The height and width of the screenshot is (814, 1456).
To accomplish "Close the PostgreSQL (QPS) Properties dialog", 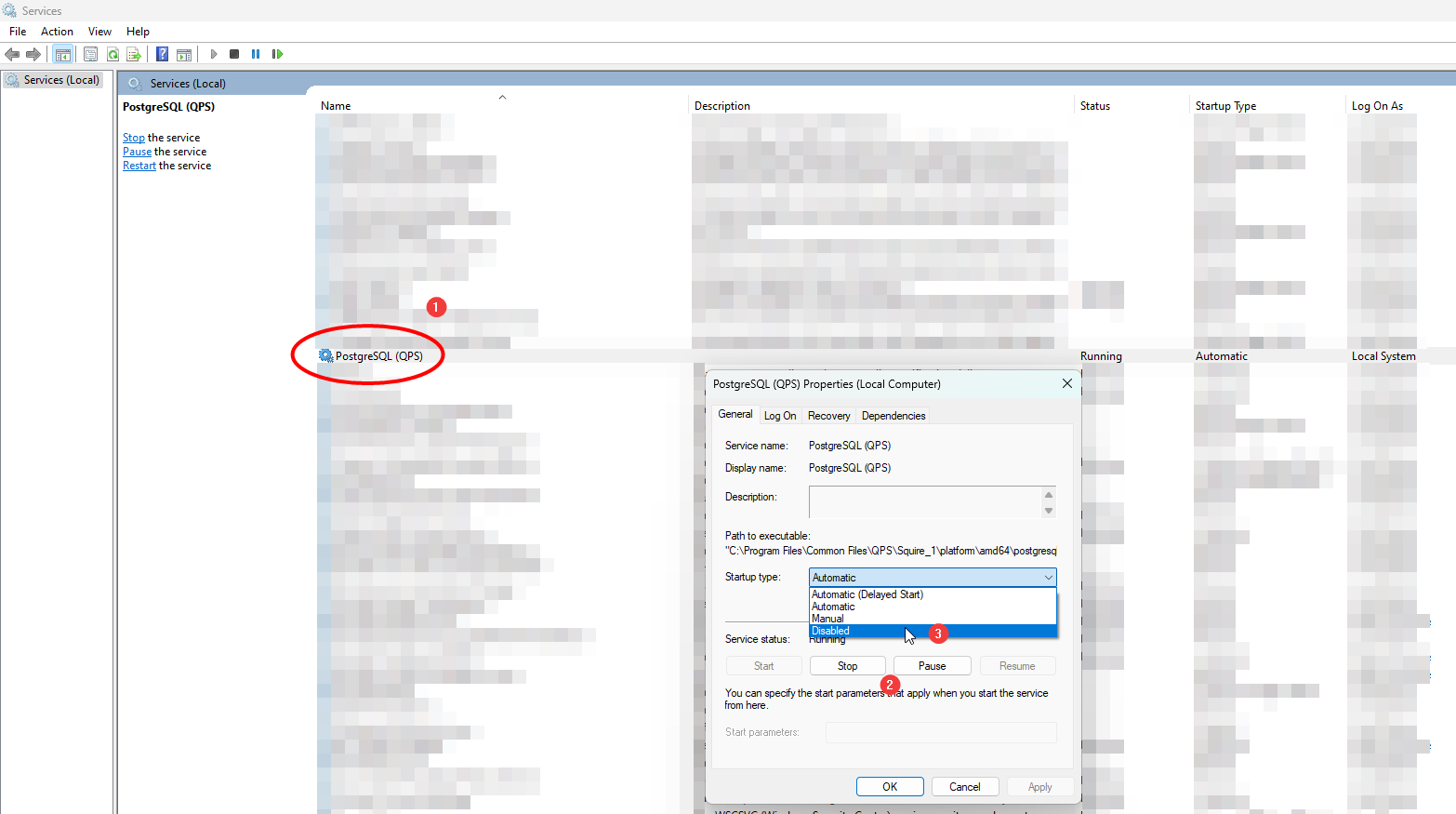I will (x=1067, y=383).
